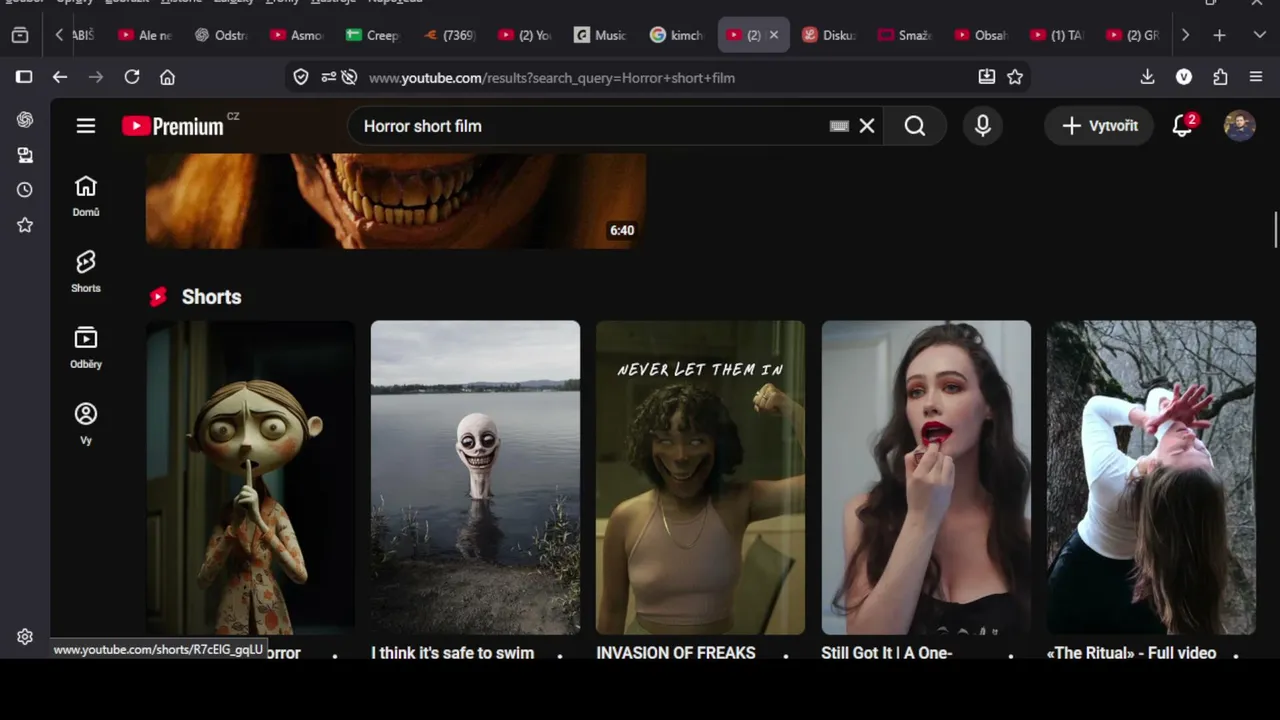Open the History clock panel
This screenshot has height=720, width=1280.
25,190
